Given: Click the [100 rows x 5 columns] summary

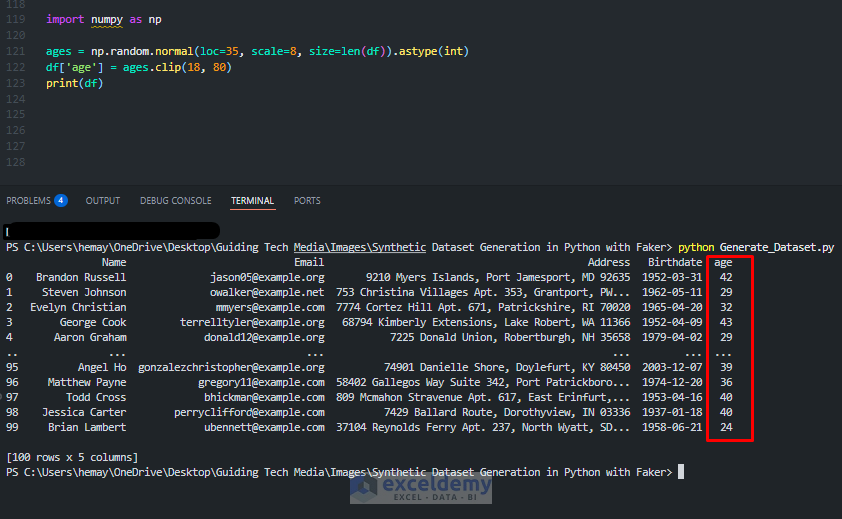Looking at the screenshot, I should pos(72,457).
